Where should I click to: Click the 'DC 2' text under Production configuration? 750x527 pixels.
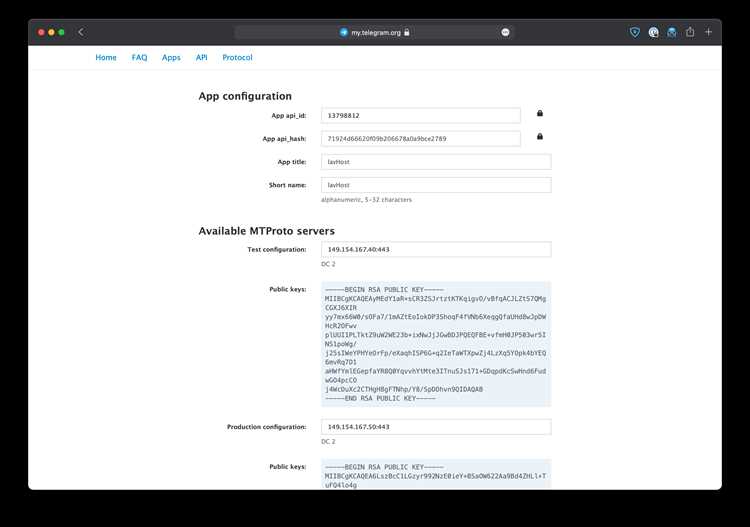328,441
